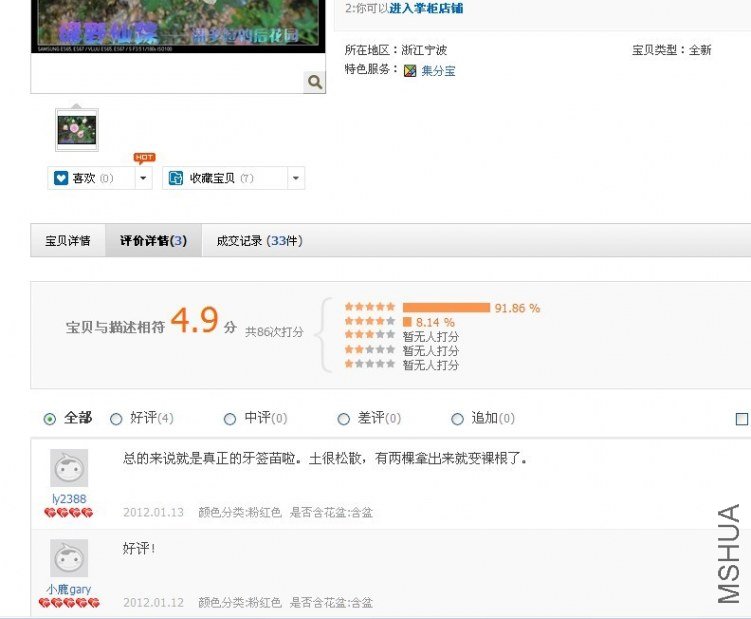Click 小鹿gary's avatar icon
751x619 pixels.
click(x=69, y=558)
